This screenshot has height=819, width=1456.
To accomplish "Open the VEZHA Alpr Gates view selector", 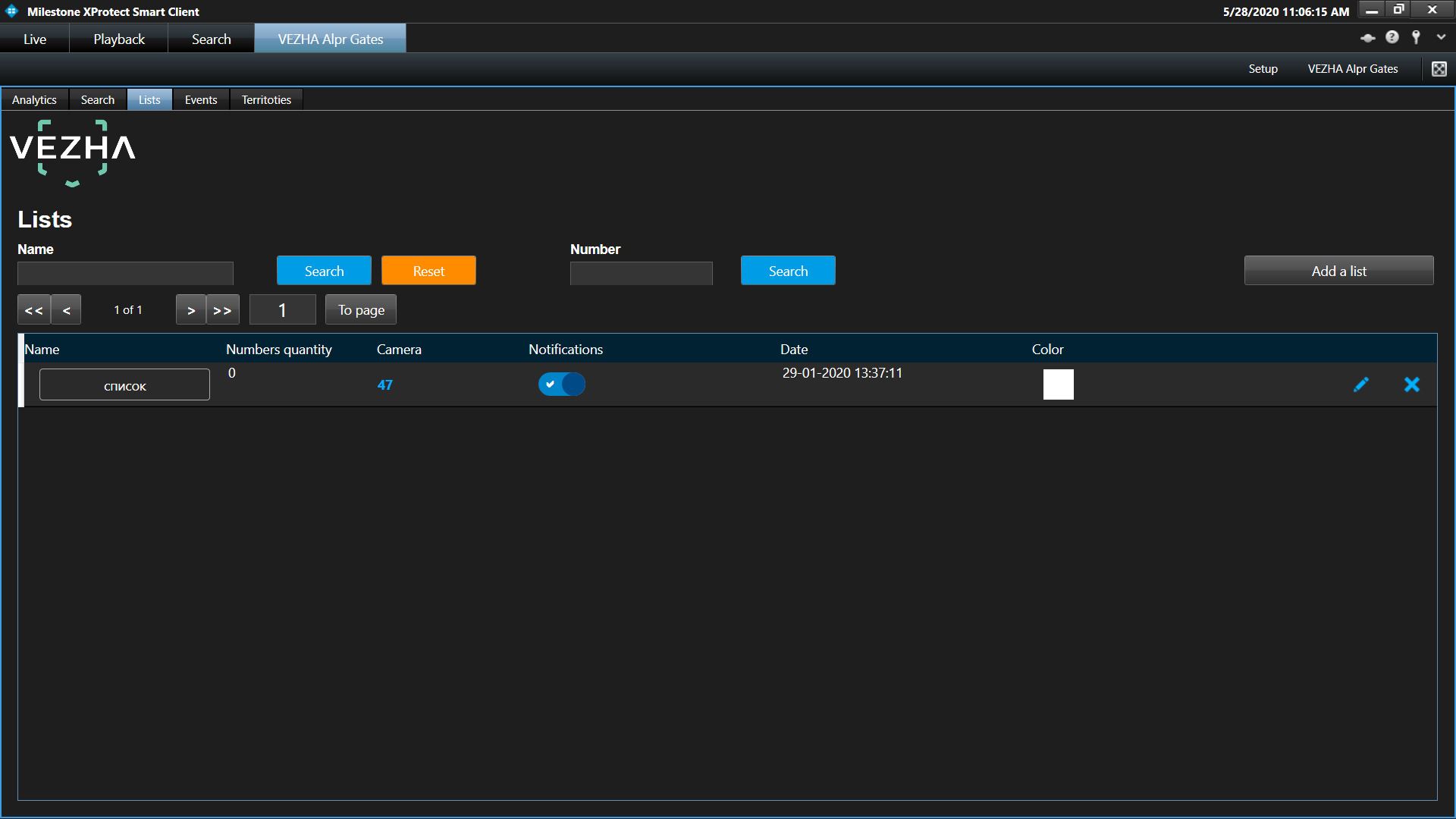I will pyautogui.click(x=1353, y=69).
